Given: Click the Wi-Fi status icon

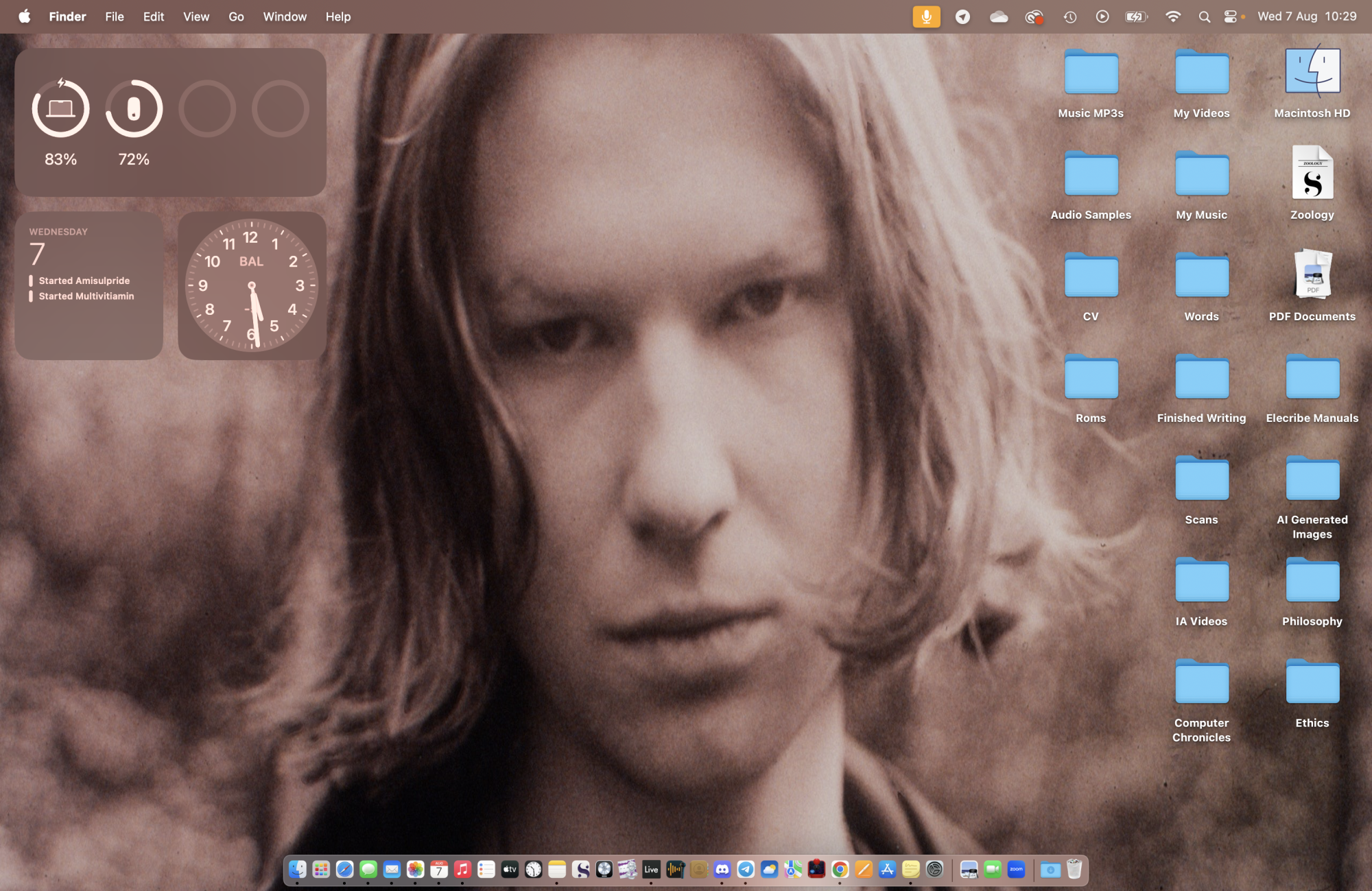Looking at the screenshot, I should [x=1173, y=16].
